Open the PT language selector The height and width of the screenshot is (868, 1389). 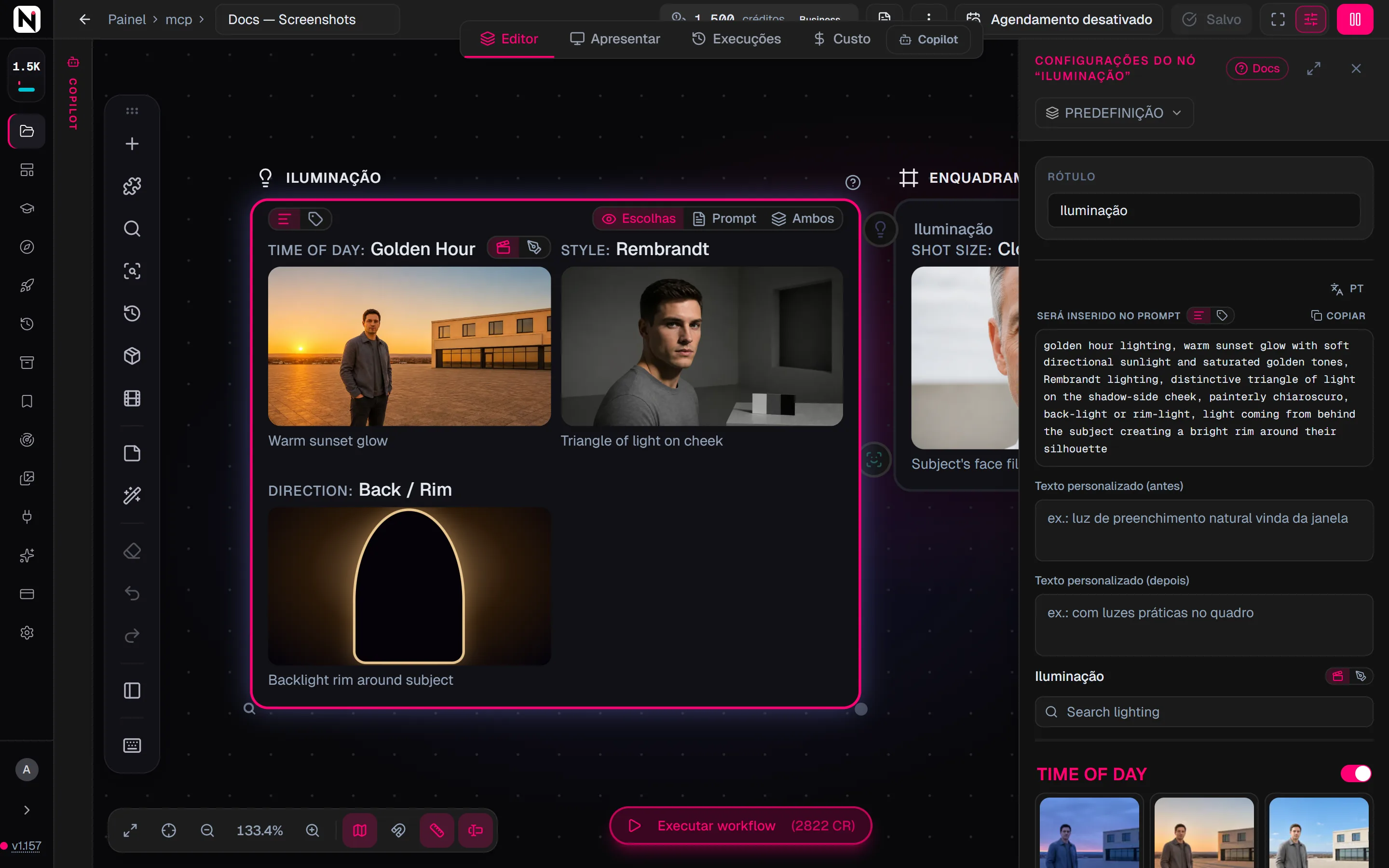point(1347,288)
